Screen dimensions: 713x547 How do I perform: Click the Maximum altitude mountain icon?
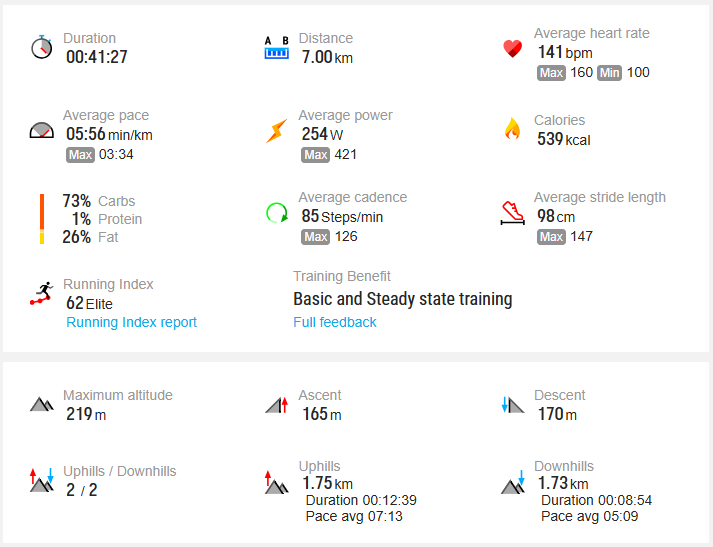(x=41, y=404)
